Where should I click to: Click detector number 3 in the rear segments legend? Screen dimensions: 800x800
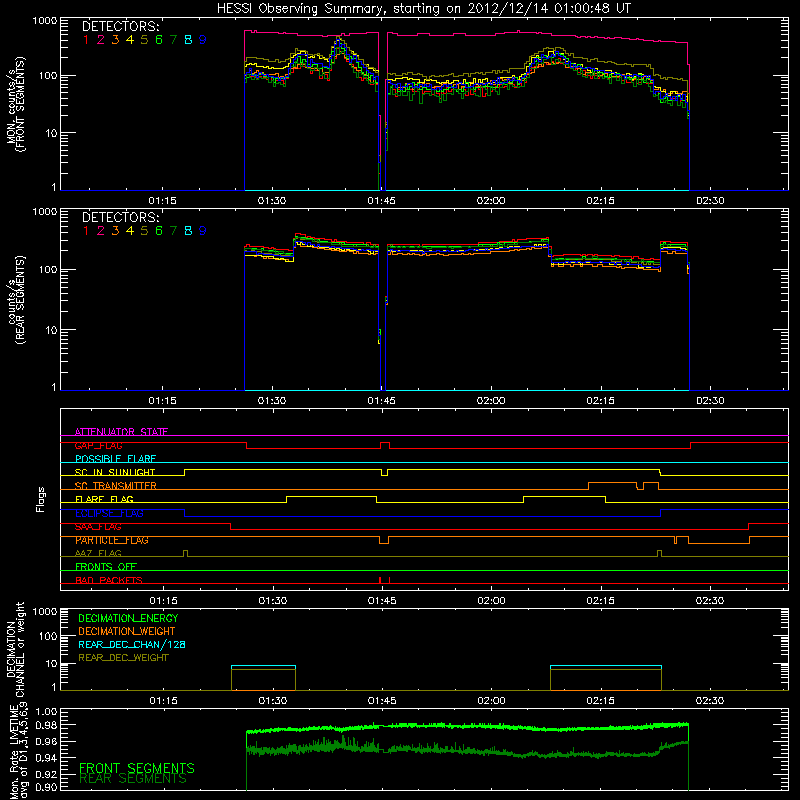[x=115, y=231]
